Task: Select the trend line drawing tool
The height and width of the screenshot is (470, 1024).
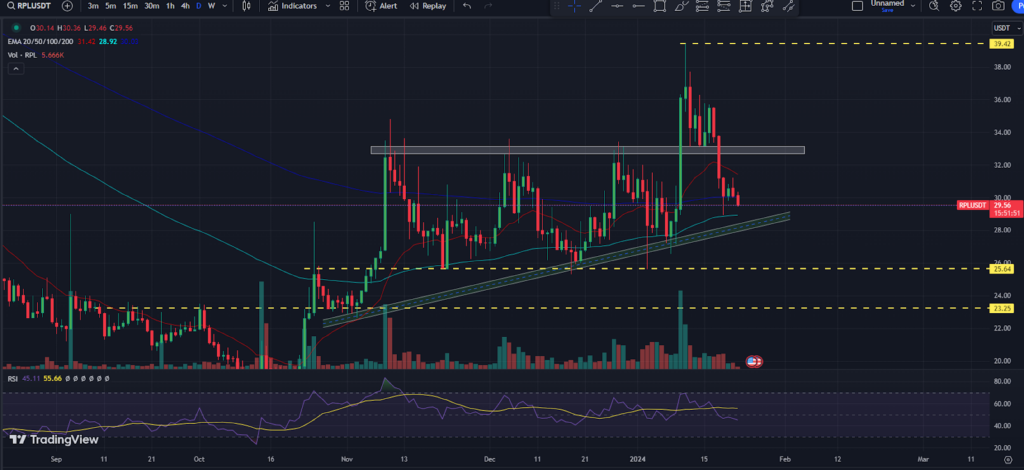Action: [596, 6]
